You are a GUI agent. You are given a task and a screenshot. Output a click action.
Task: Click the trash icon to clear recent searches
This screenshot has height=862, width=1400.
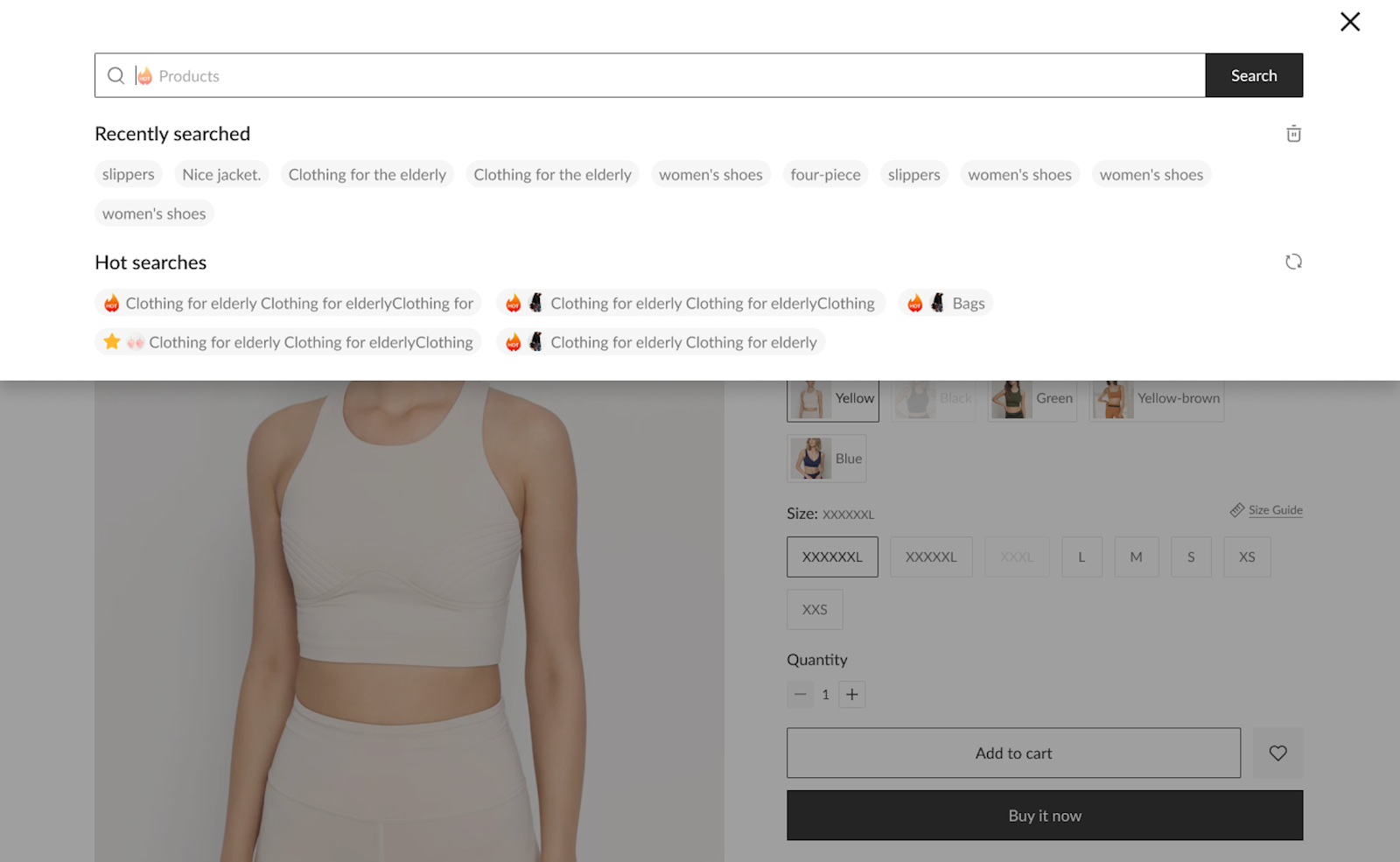(1293, 134)
